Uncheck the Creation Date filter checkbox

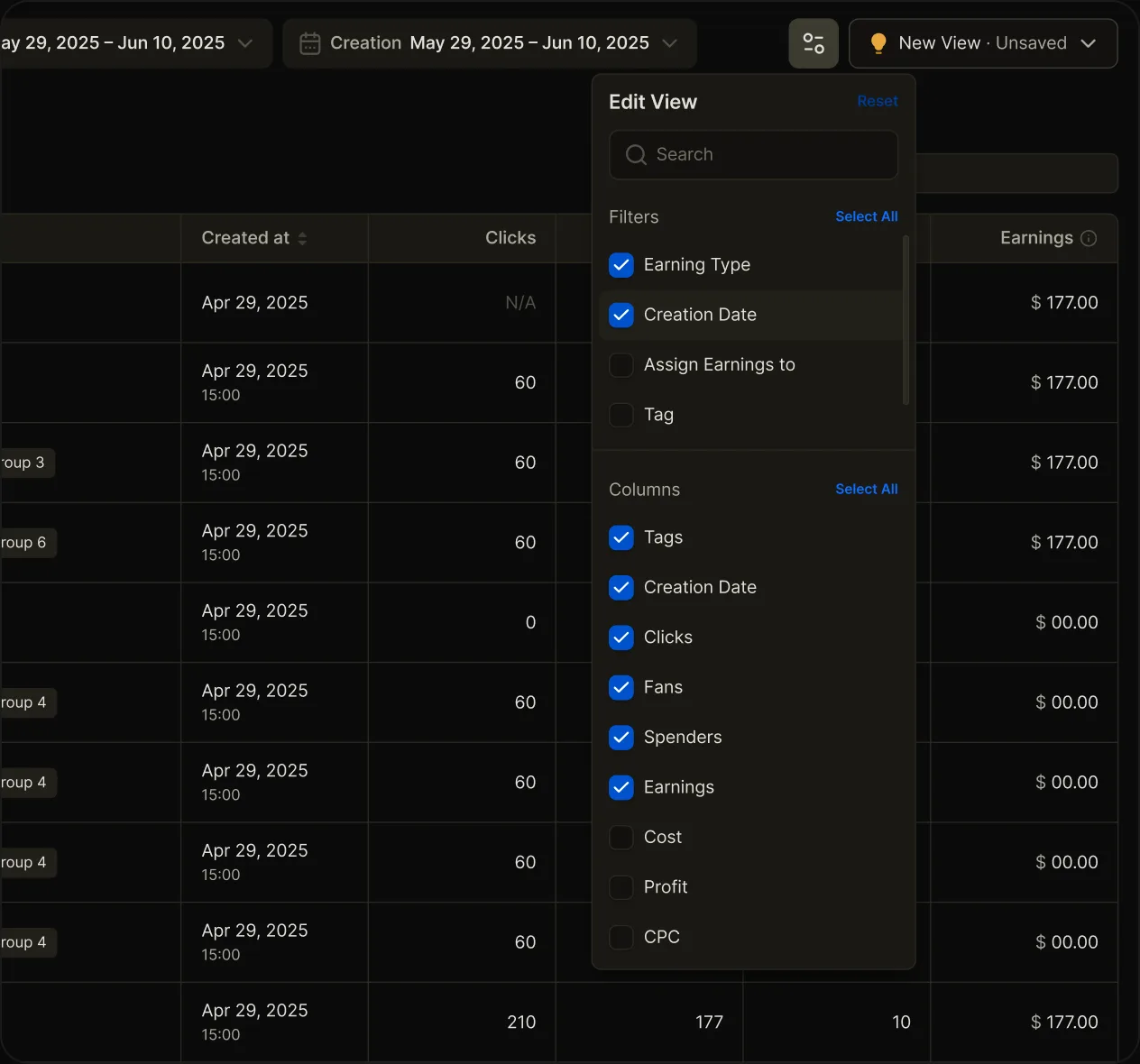click(x=621, y=315)
